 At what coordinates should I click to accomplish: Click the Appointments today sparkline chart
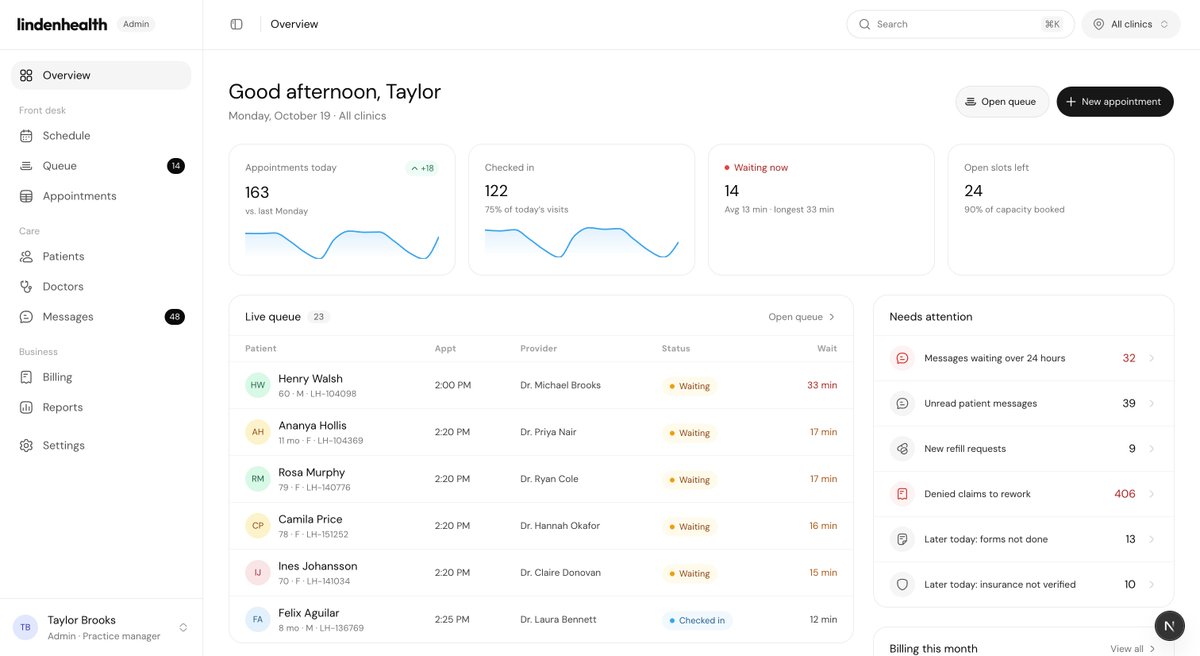342,245
